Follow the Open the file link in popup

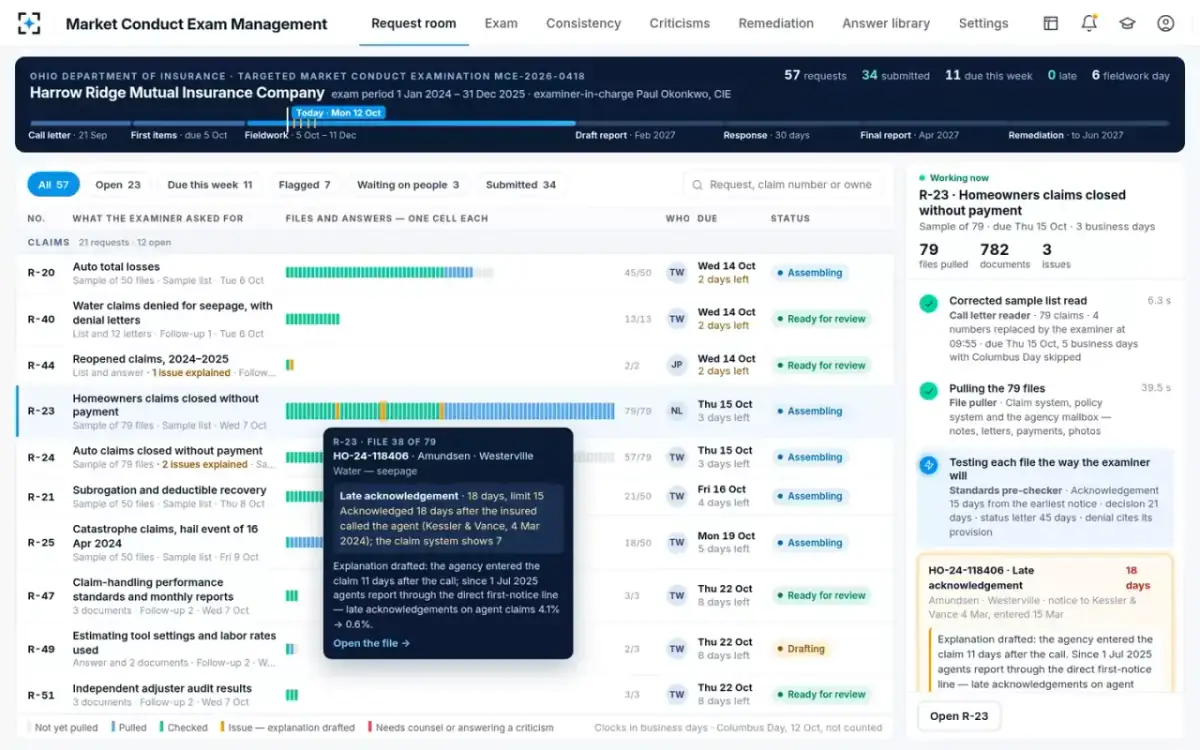[371, 643]
